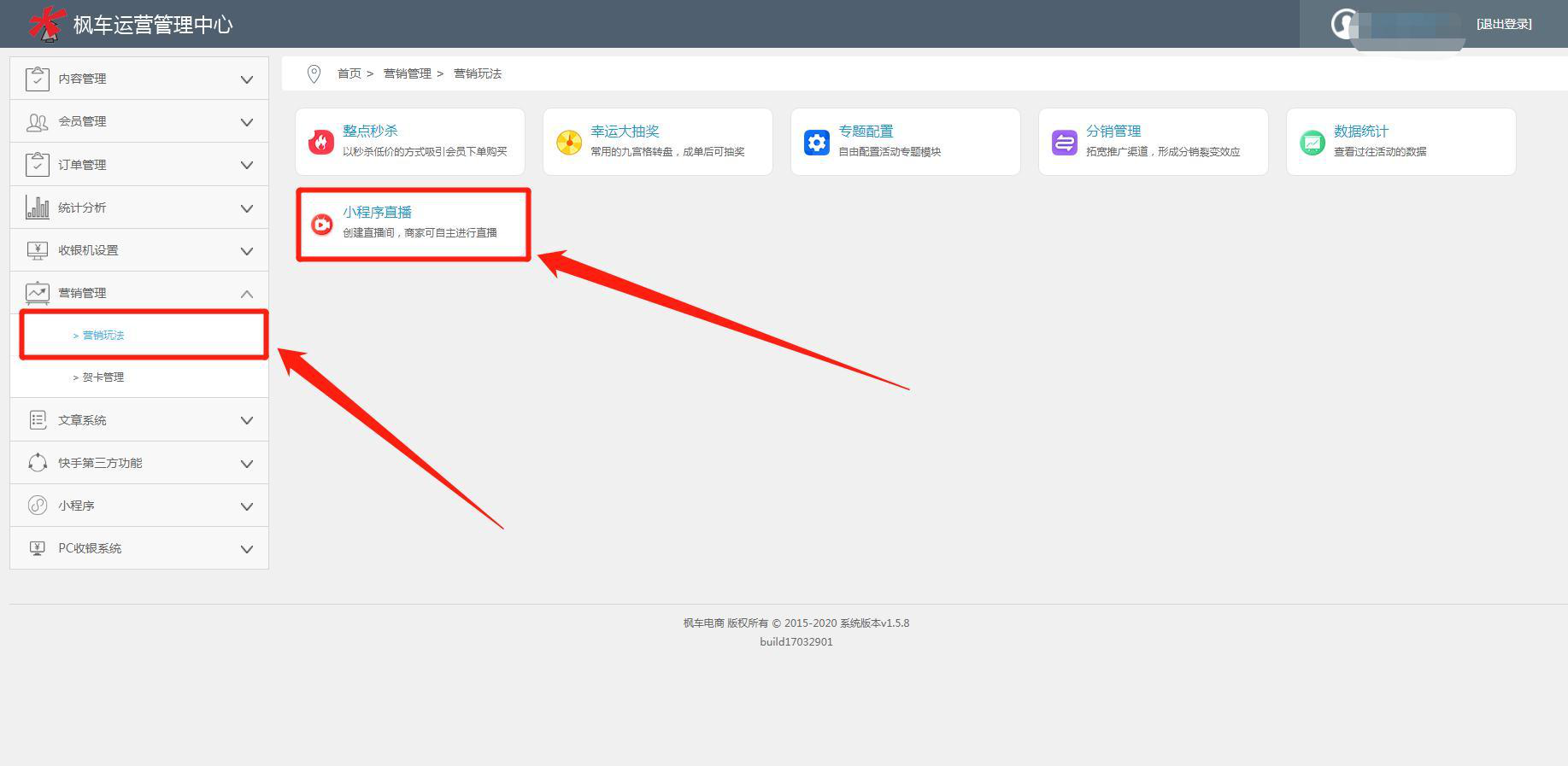Select the 收银机设置 menu label
The height and width of the screenshot is (766, 1568).
pyautogui.click(x=88, y=250)
